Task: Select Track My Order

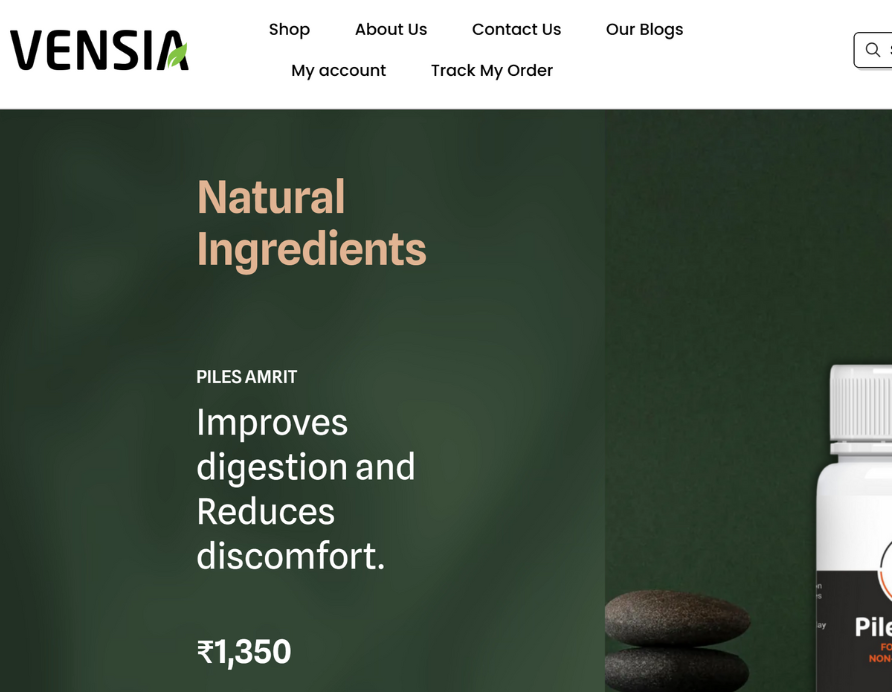Action: tap(492, 71)
